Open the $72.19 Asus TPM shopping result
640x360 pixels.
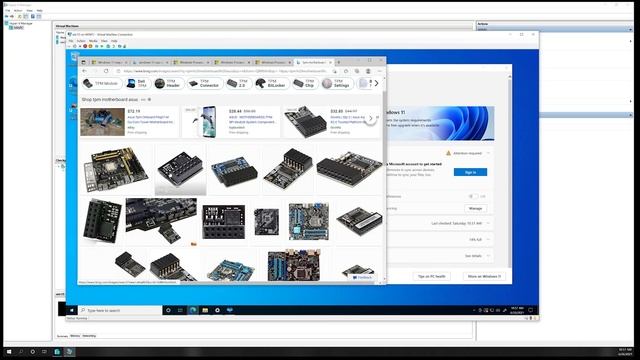[130, 121]
